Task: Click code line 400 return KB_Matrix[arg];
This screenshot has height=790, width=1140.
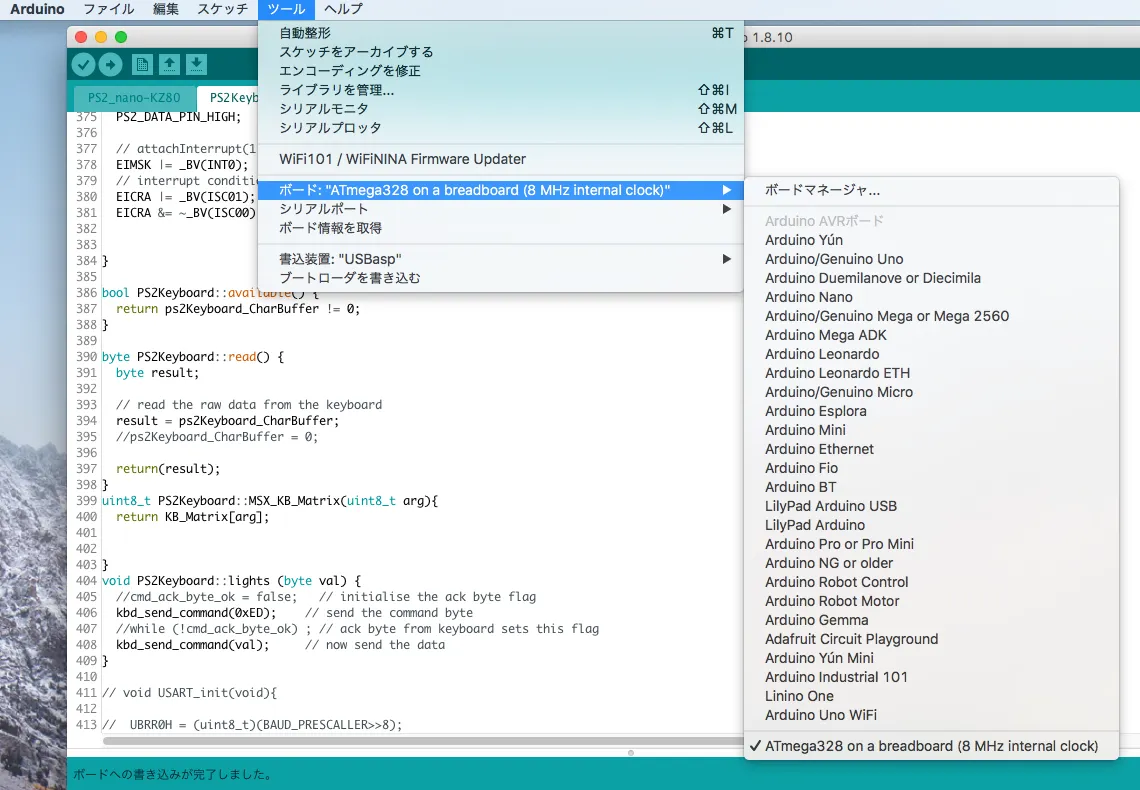Action: click(193, 517)
